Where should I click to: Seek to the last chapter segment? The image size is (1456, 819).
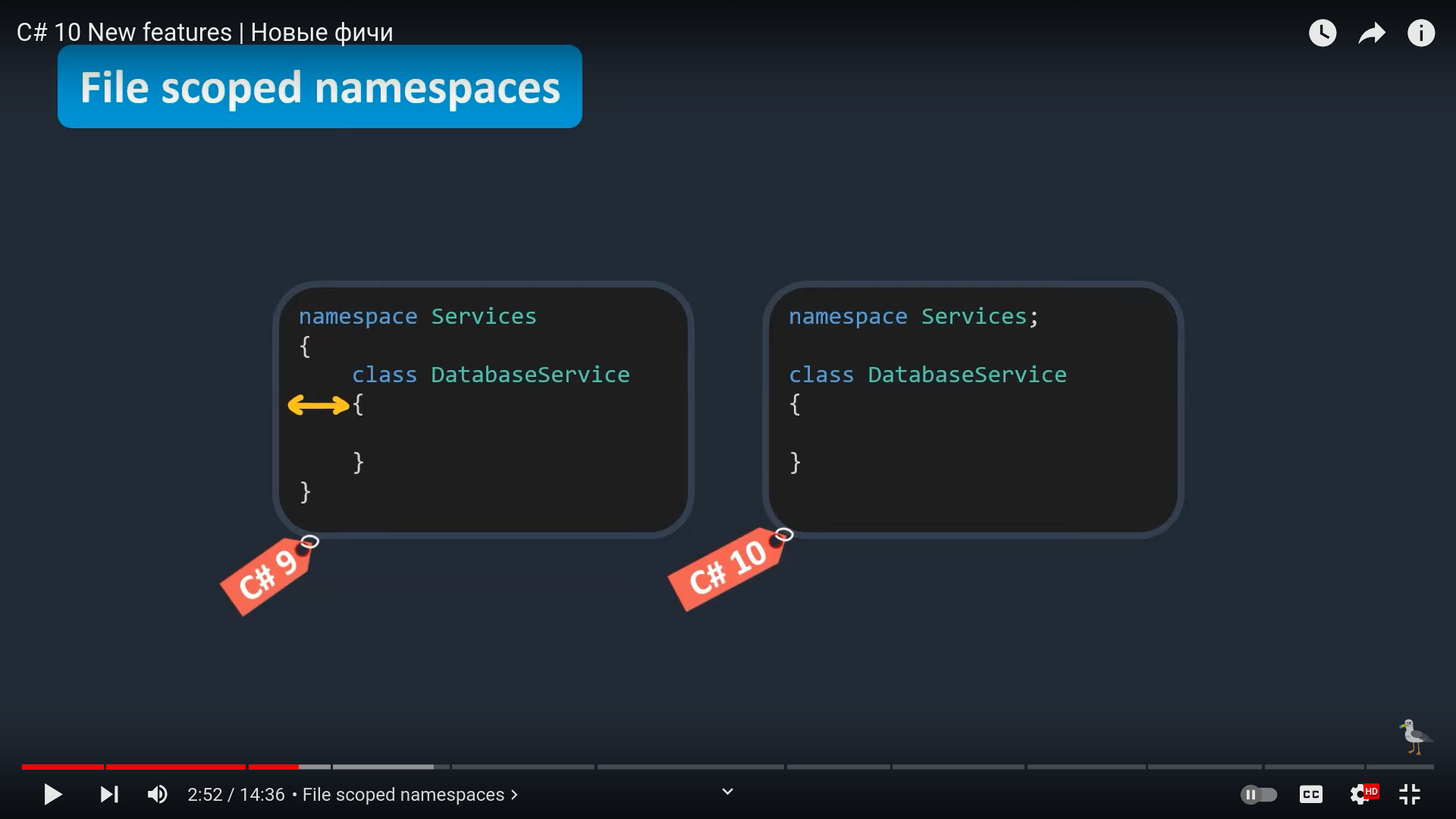pyautogui.click(x=1399, y=767)
